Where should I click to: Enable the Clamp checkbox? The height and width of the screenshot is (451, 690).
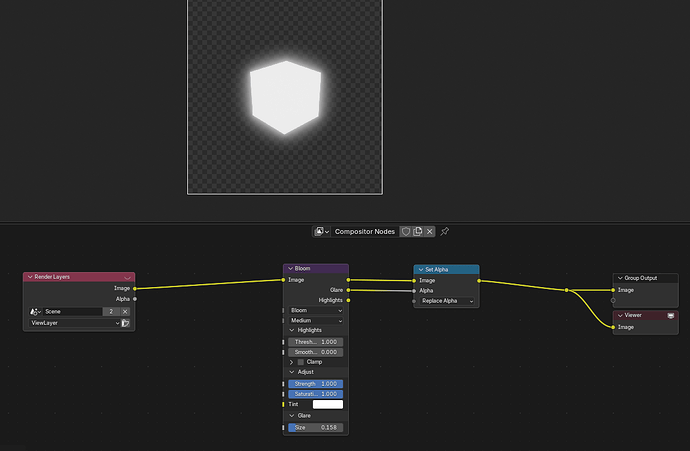pos(301,362)
